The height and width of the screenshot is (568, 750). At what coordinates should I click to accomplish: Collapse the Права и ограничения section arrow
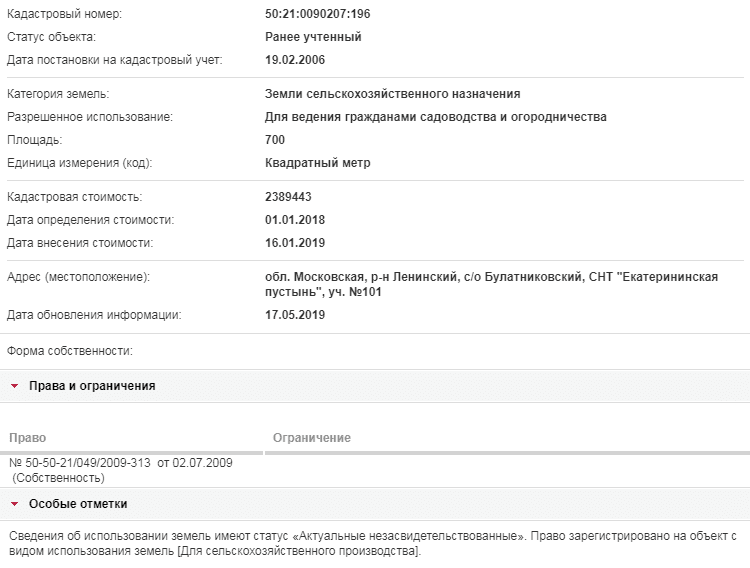(14, 386)
